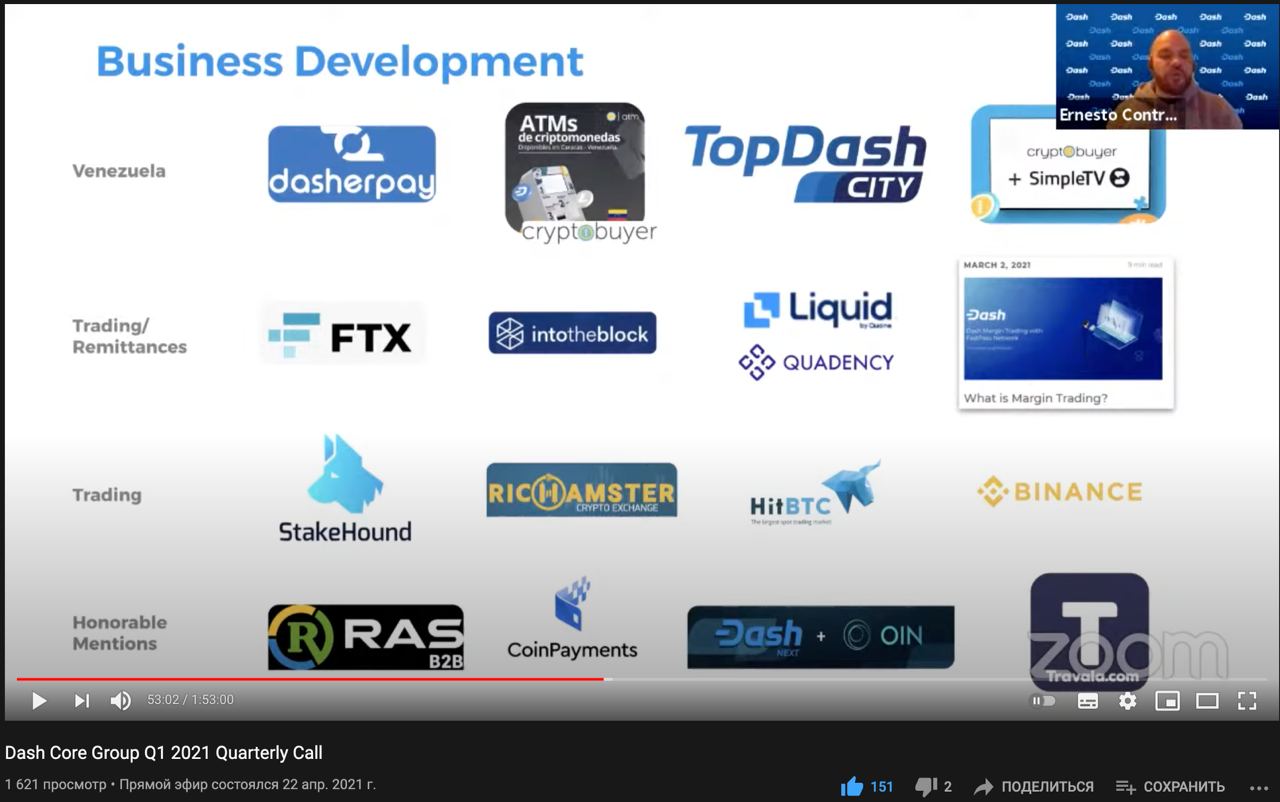The height and width of the screenshot is (802, 1280).
Task: Click the QUADENCY logo on the slide
Action: 816,362
